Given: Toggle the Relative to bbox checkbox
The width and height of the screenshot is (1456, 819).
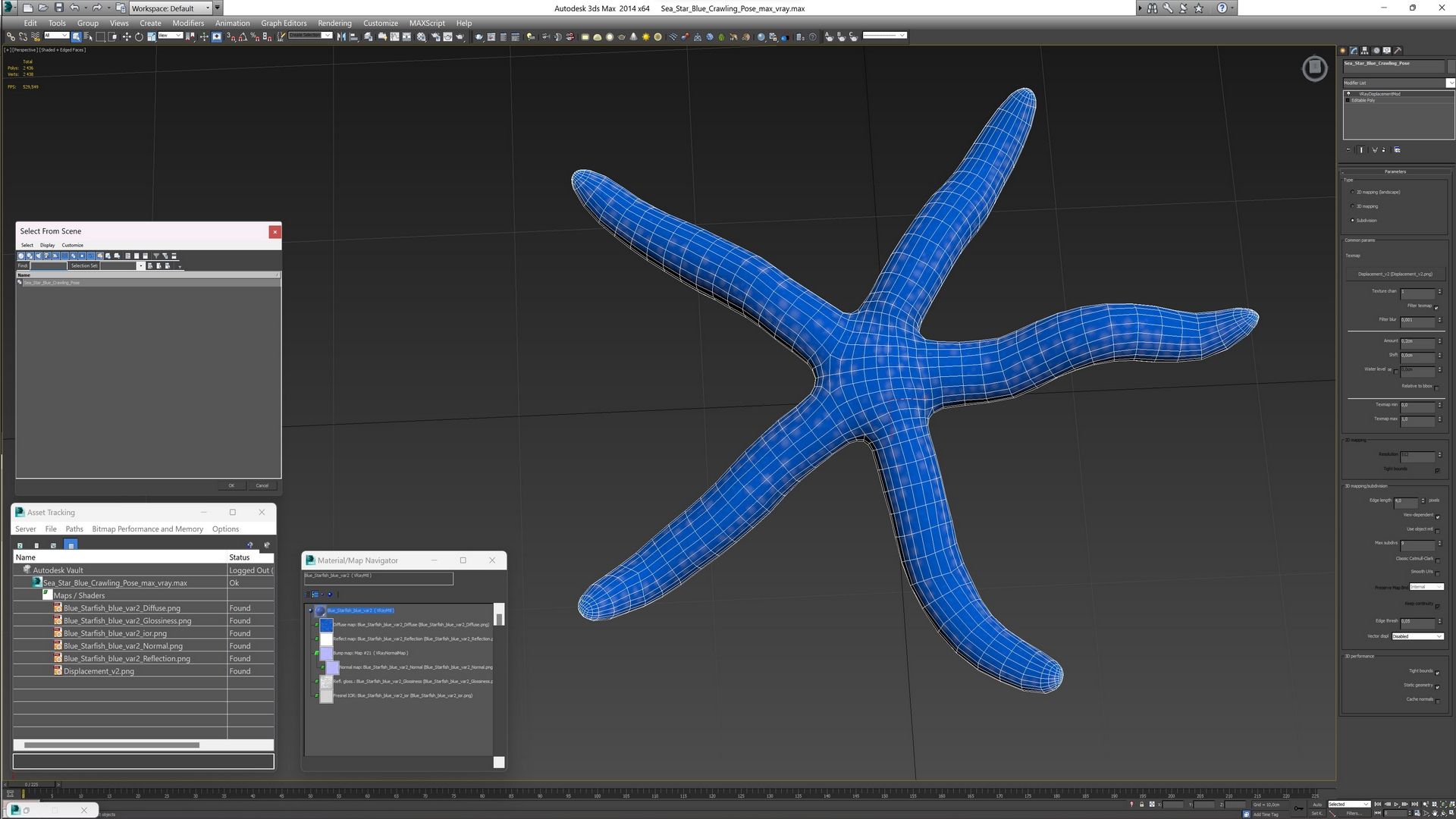Looking at the screenshot, I should tap(1436, 388).
